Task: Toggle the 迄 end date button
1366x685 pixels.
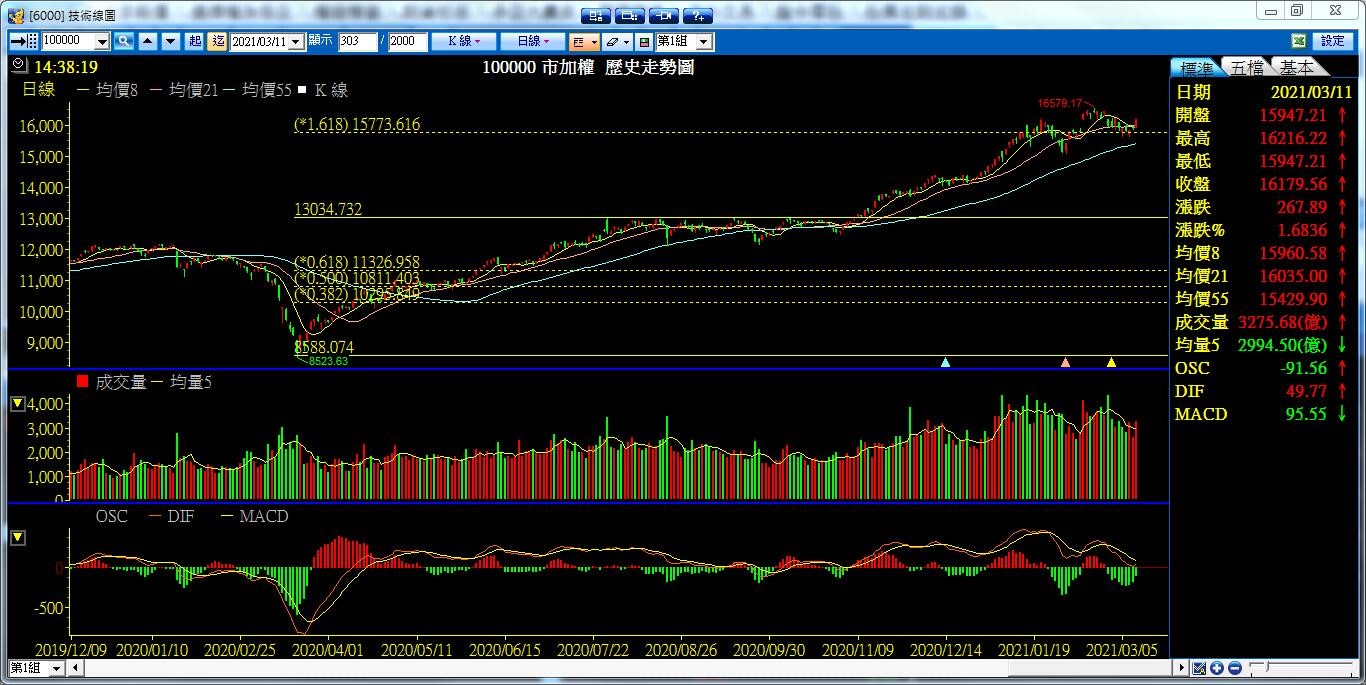Action: point(219,41)
